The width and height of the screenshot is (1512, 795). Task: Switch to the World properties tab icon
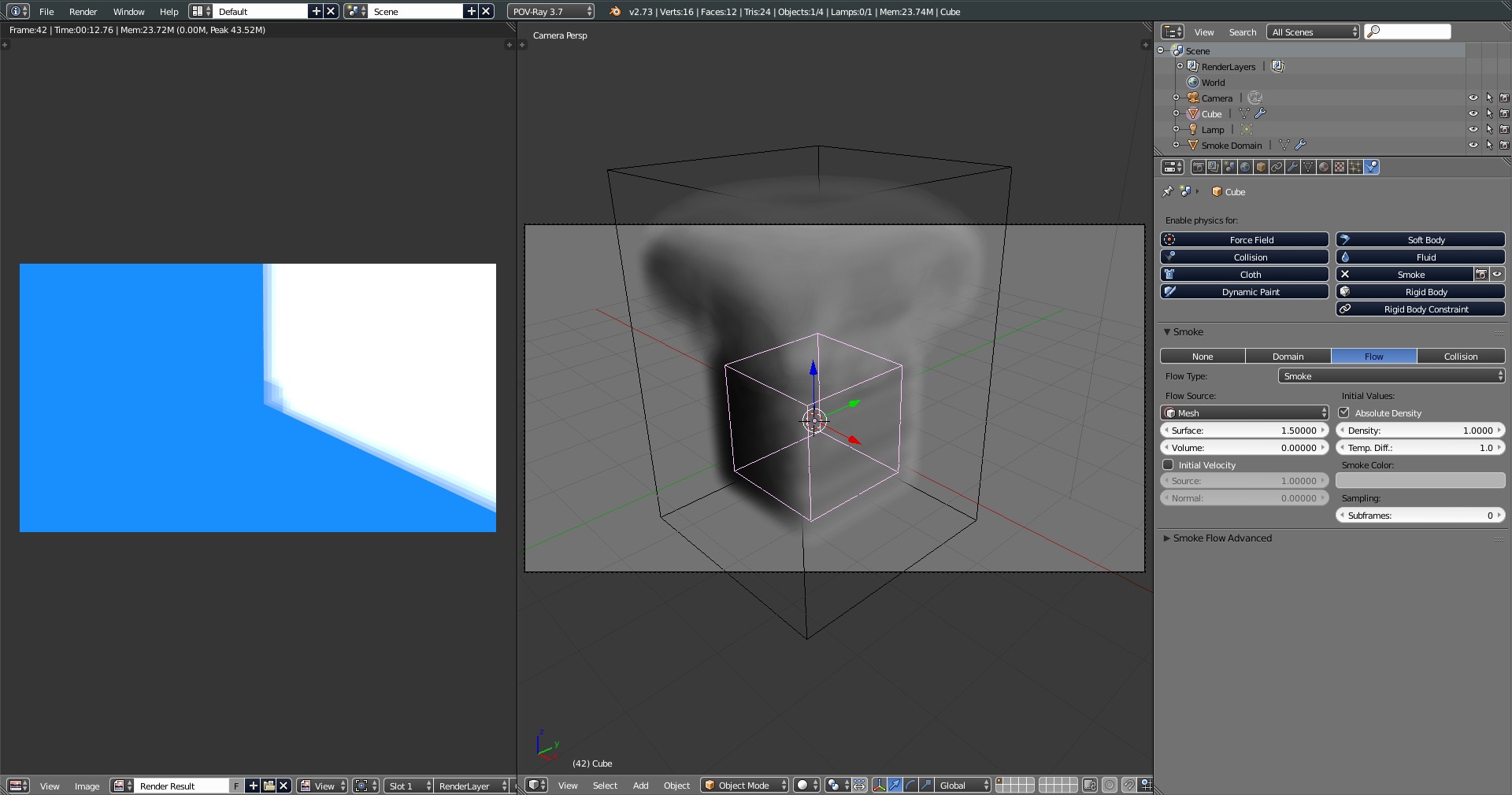1245,167
